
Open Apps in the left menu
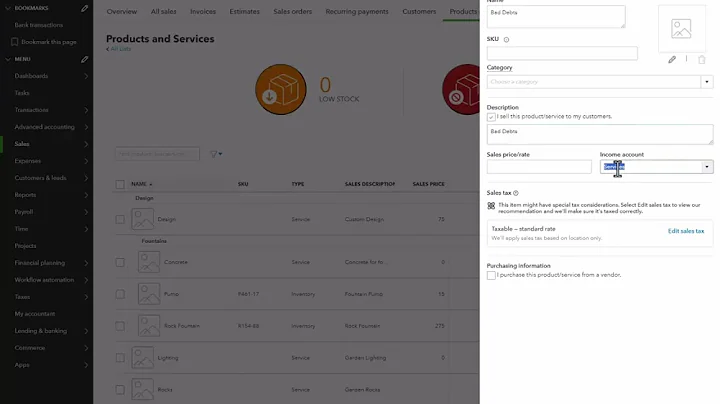tap(22, 365)
